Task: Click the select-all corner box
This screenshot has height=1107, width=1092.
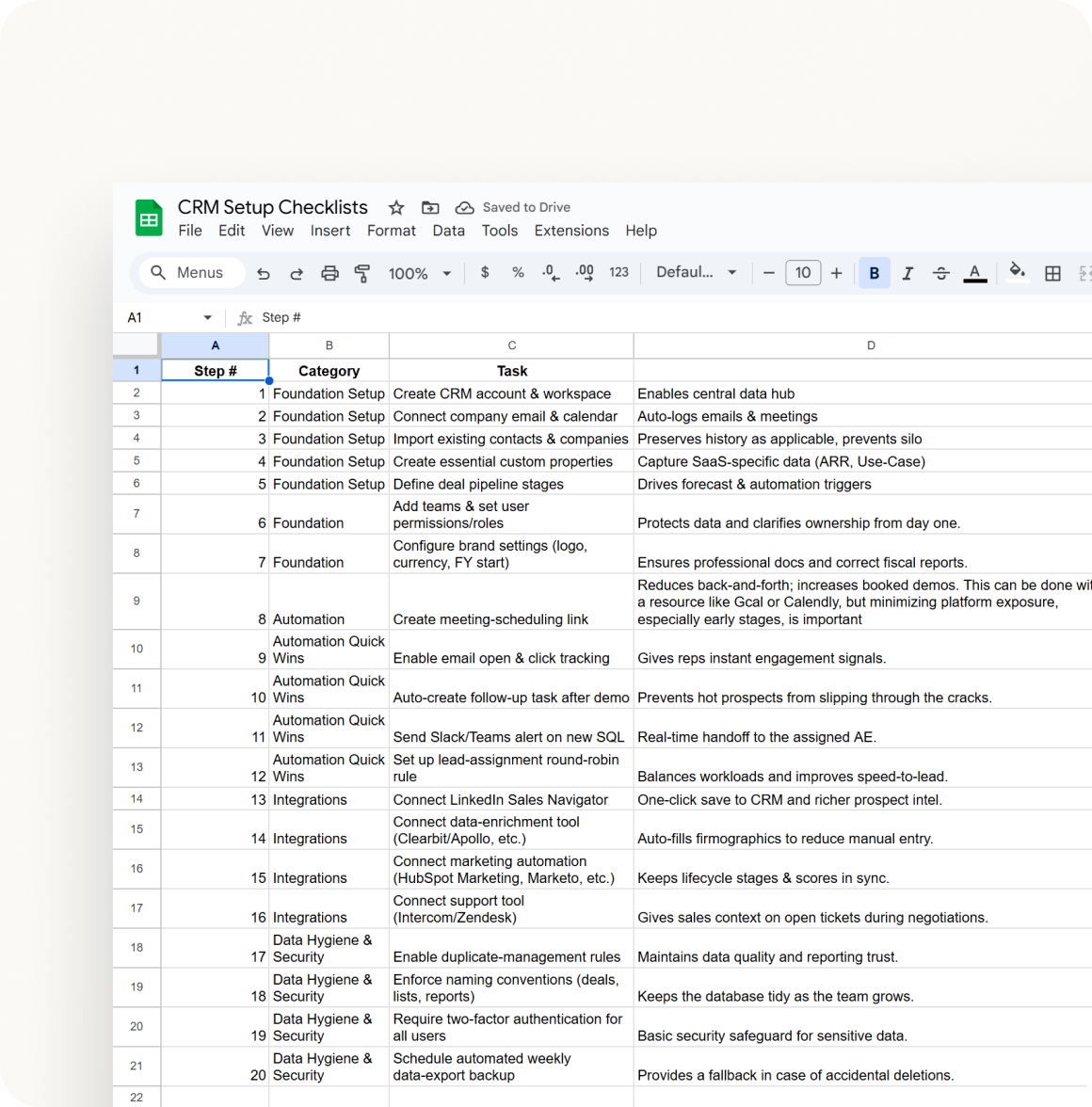Action: pyautogui.click(x=136, y=345)
